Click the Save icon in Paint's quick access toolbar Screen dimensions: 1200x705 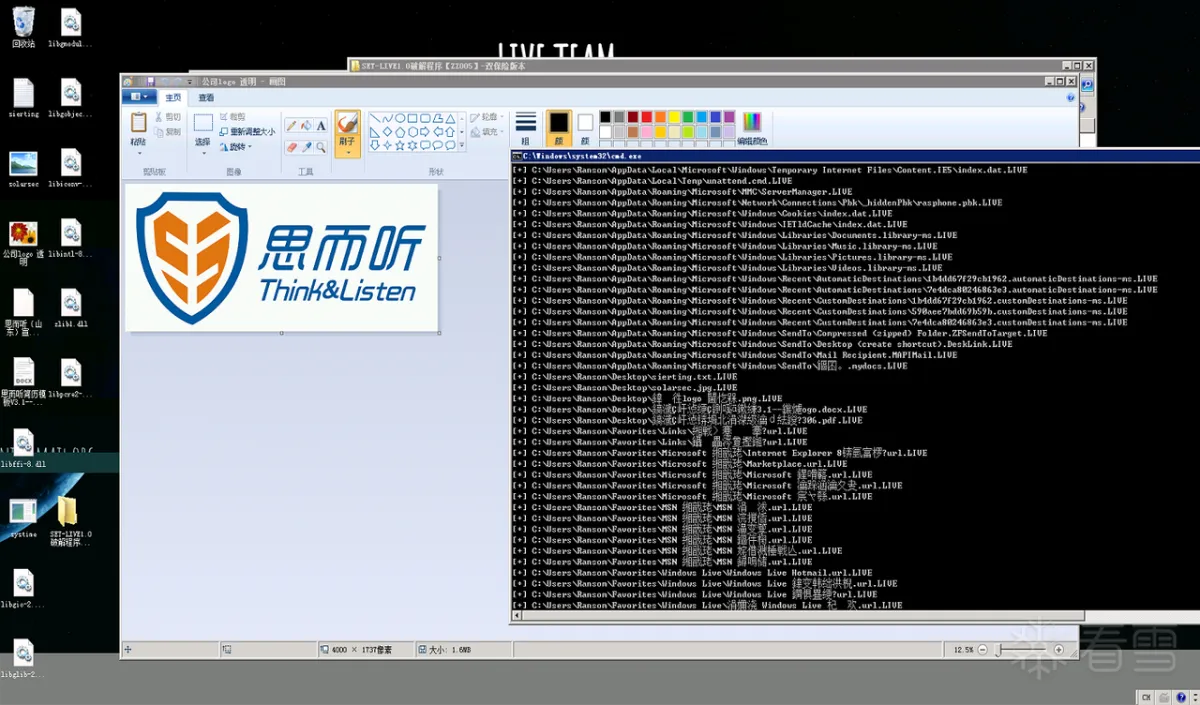[150, 81]
